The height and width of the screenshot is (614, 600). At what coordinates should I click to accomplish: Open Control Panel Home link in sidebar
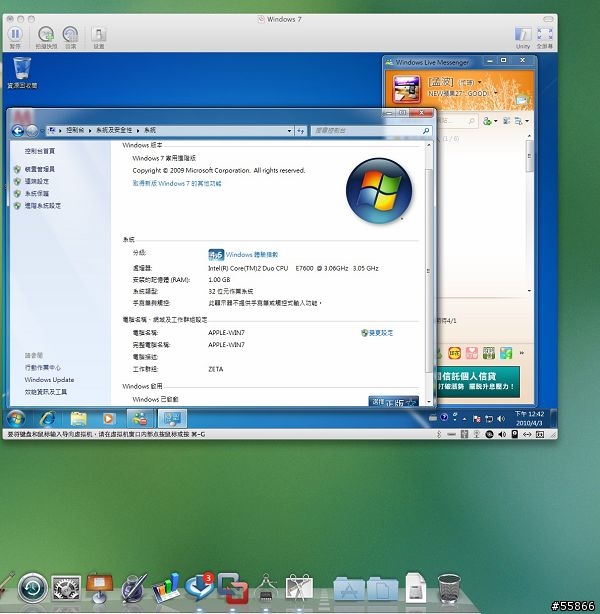click(x=40, y=151)
